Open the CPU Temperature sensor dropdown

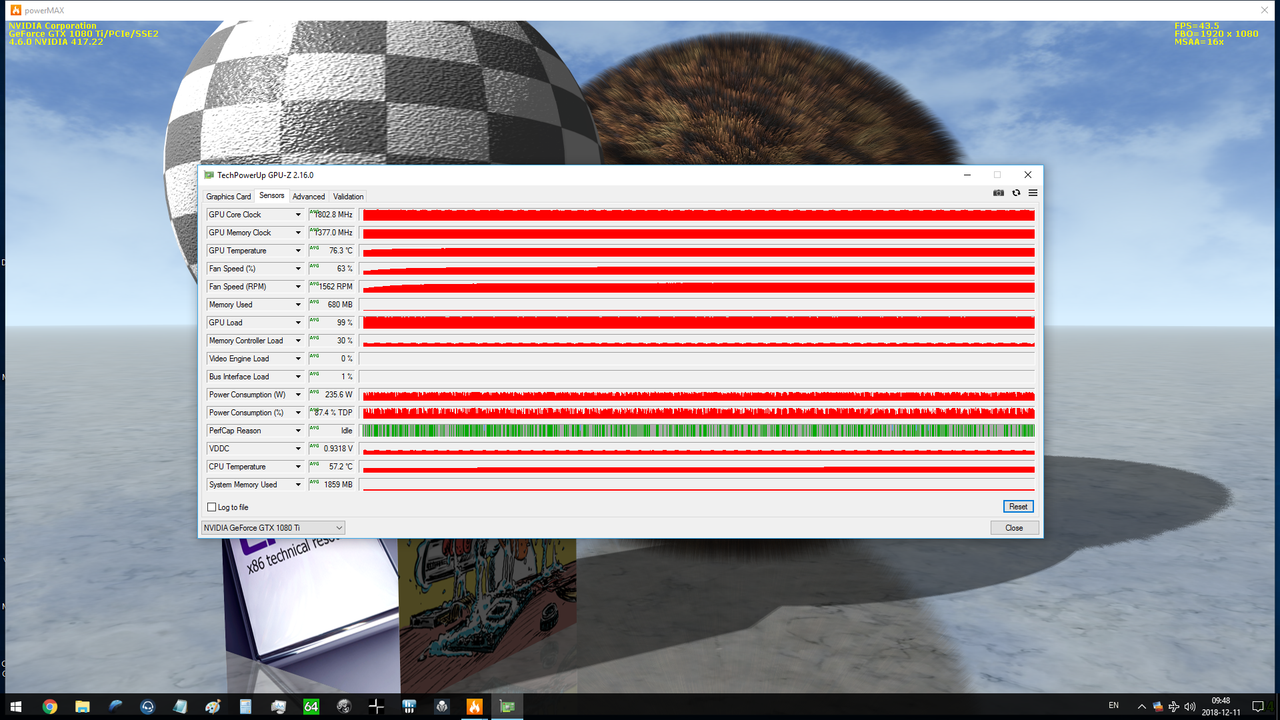[x=298, y=467]
